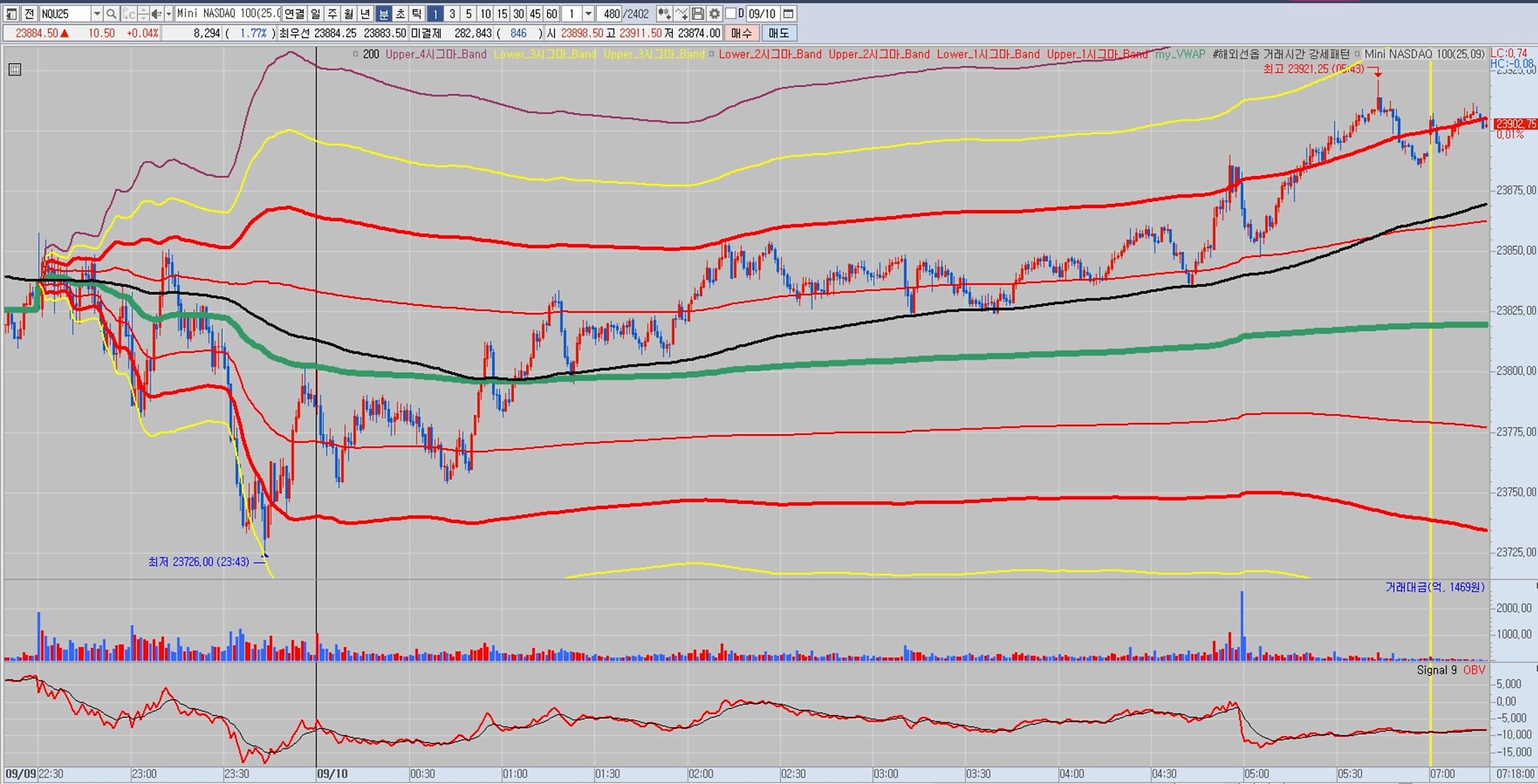
Task: Open the custom interval dropdown arrow
Action: [x=589, y=14]
